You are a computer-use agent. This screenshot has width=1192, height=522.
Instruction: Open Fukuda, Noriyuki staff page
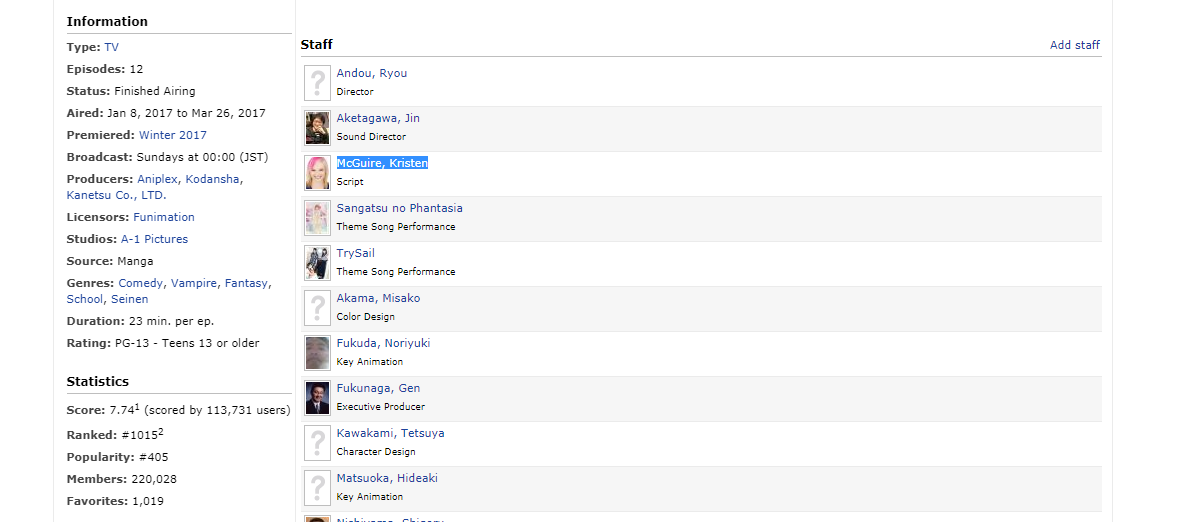[383, 343]
